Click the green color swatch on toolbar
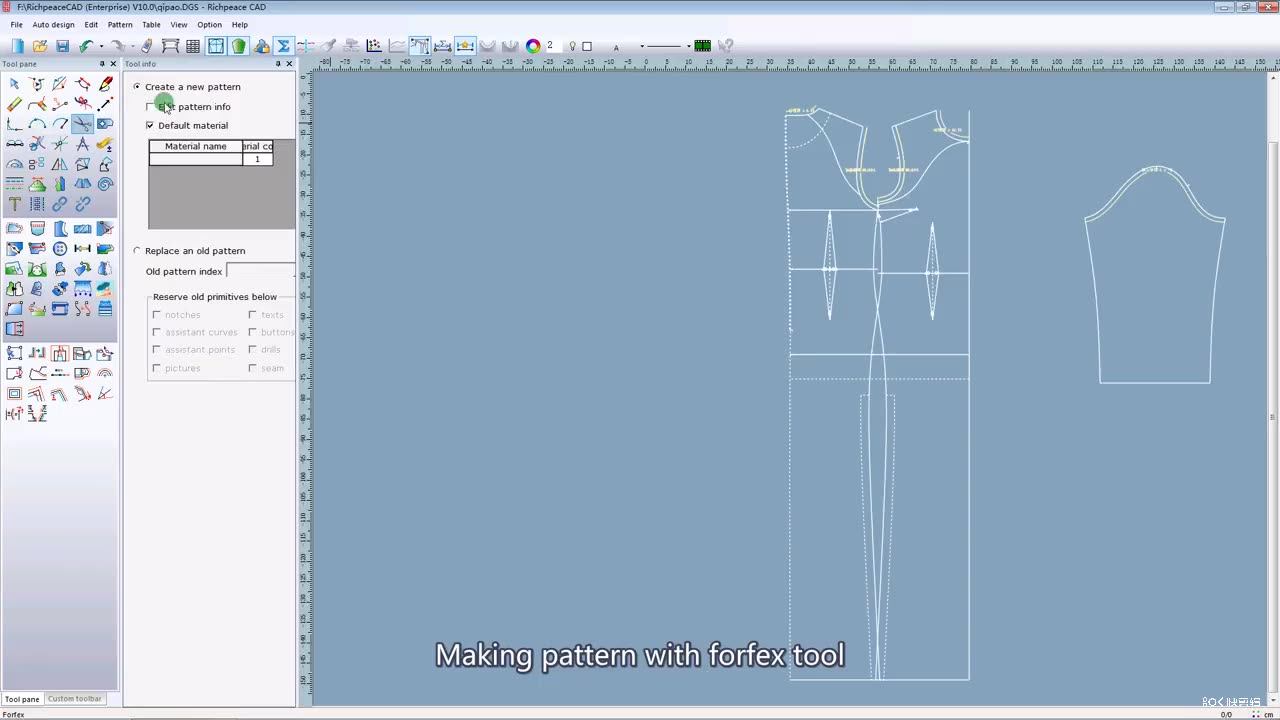Screen dimensions: 1280x720 702,45
